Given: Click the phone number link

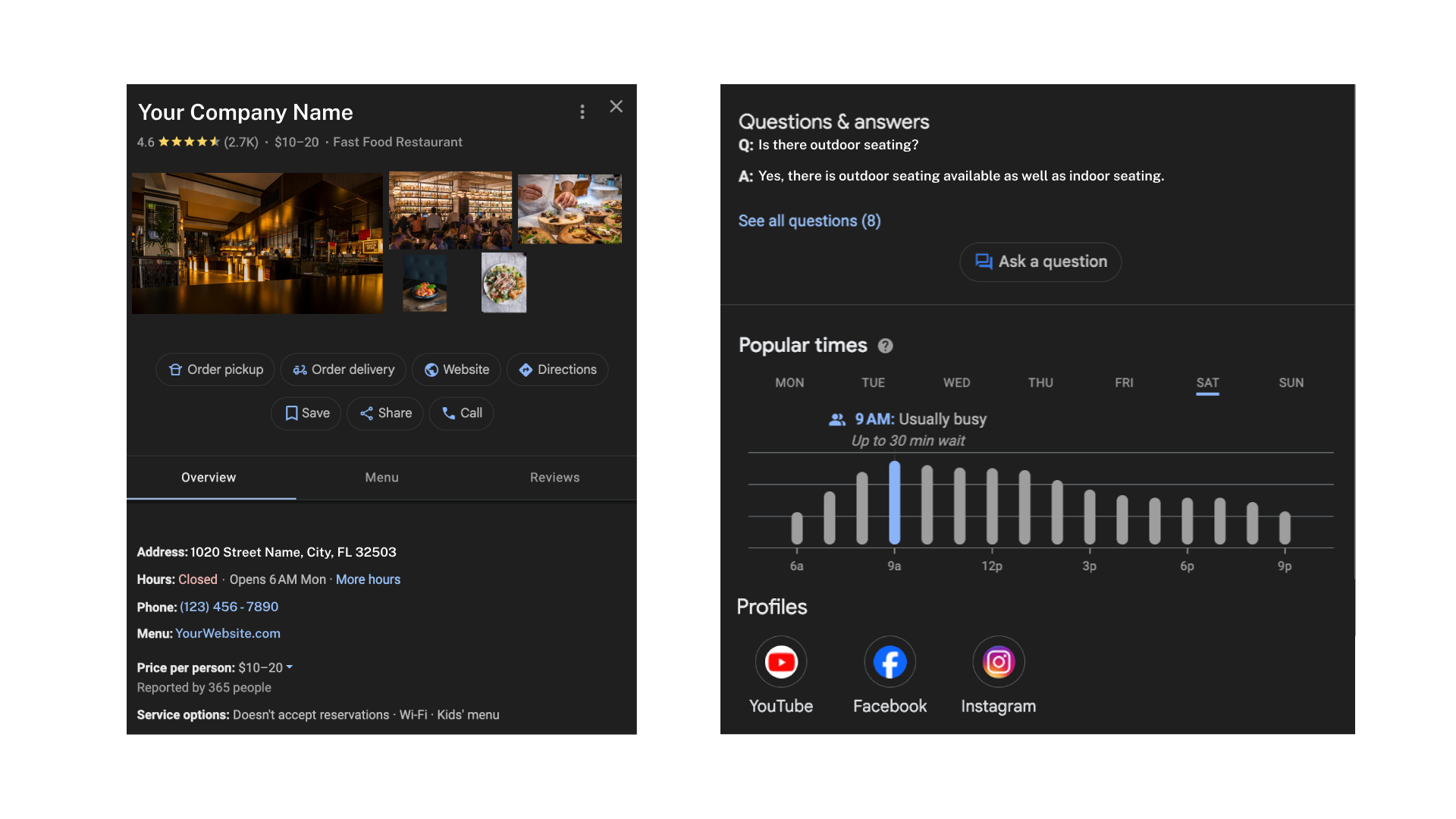Looking at the screenshot, I should click(229, 607).
